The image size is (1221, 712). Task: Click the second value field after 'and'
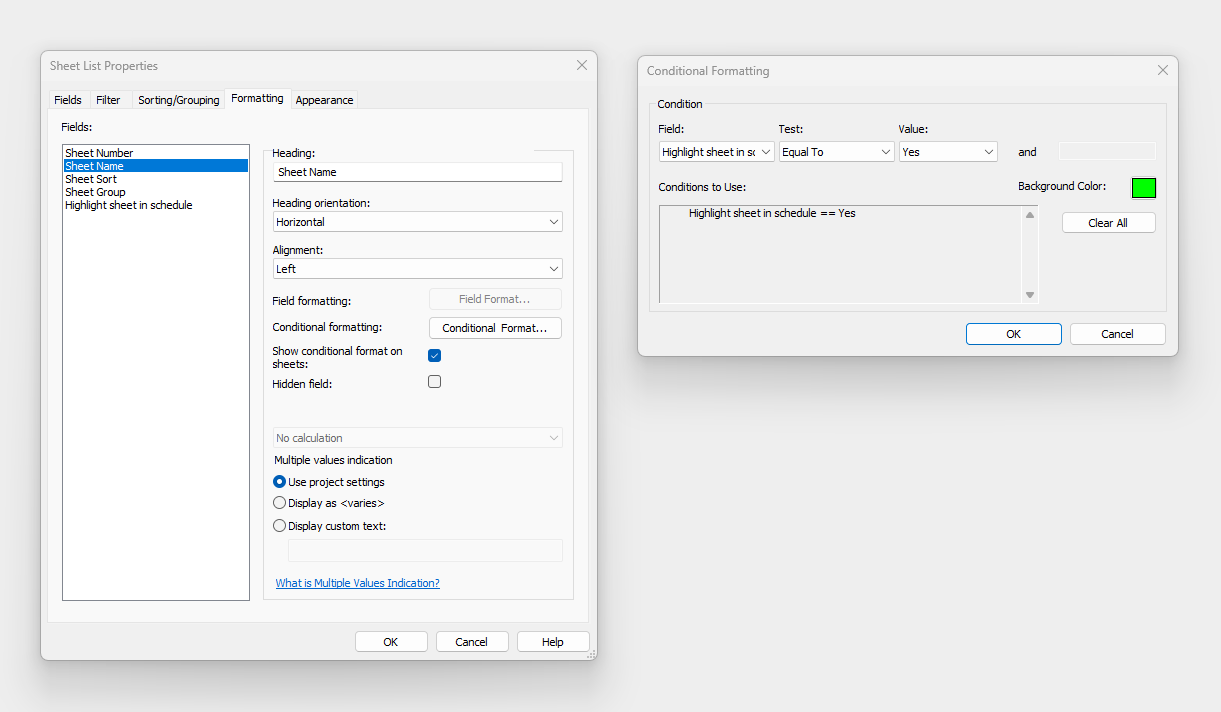[x=1107, y=151]
